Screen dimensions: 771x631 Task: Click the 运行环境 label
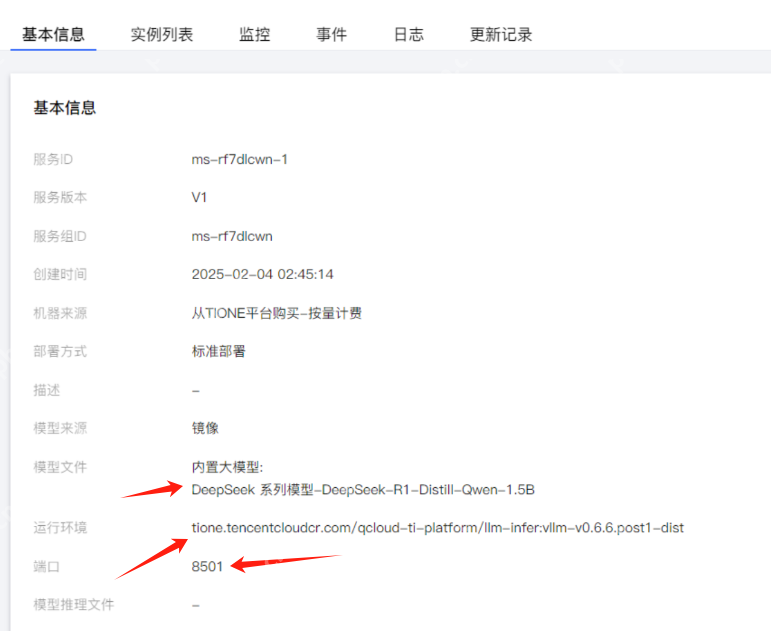coord(60,528)
